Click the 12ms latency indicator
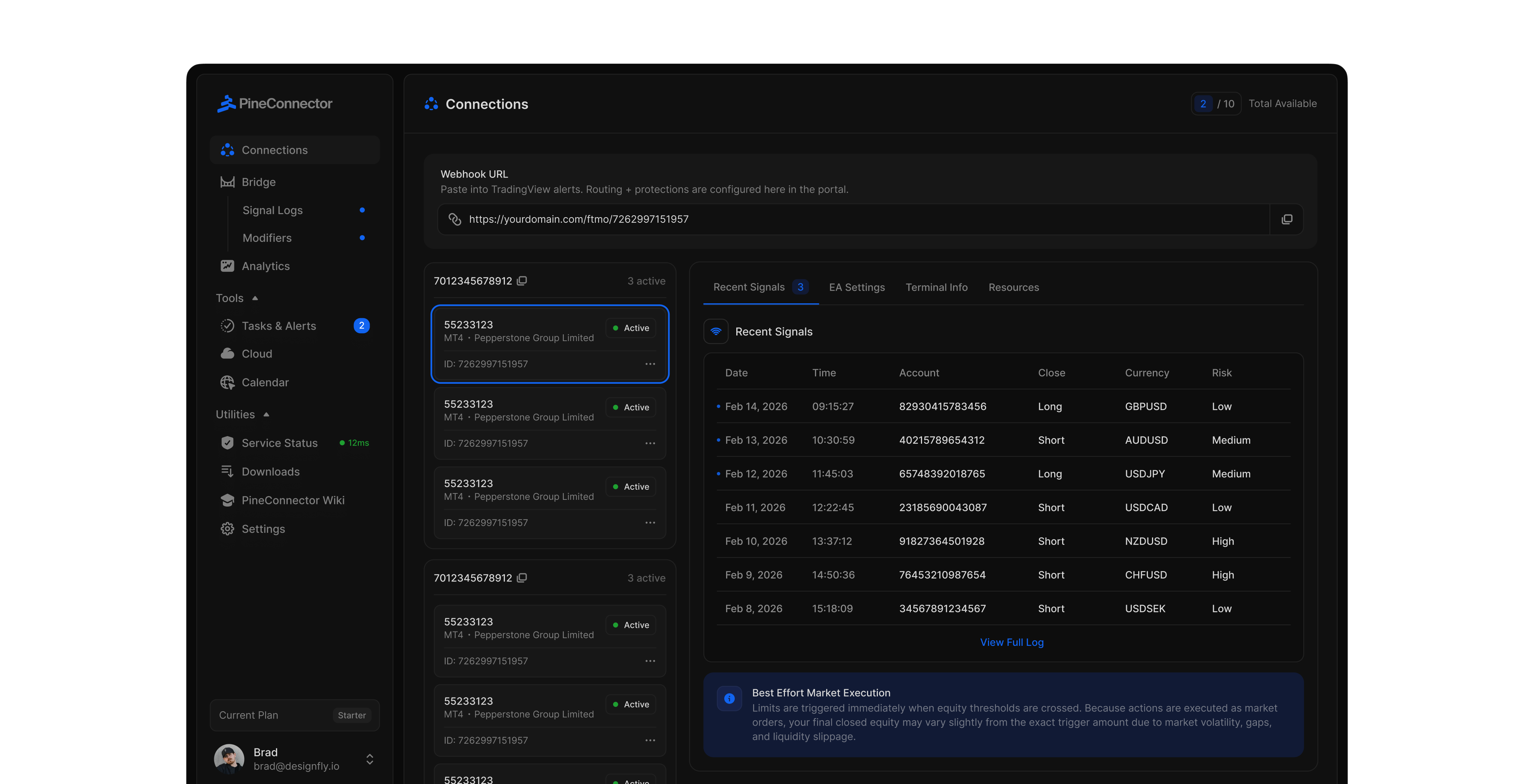Image resolution: width=1534 pixels, height=784 pixels. pyautogui.click(x=354, y=443)
